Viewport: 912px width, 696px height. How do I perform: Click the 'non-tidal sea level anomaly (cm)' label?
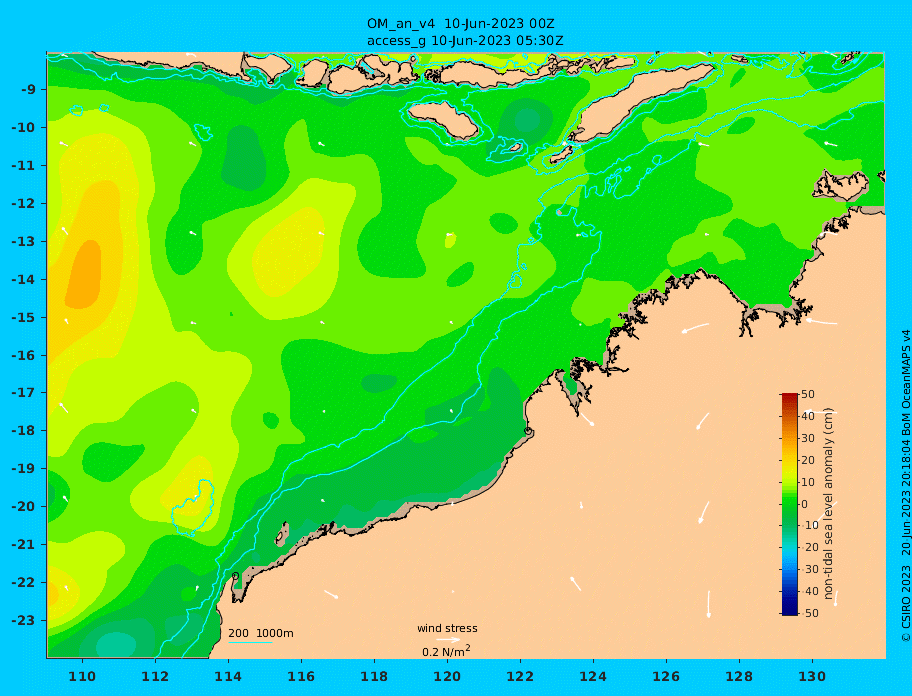828,504
